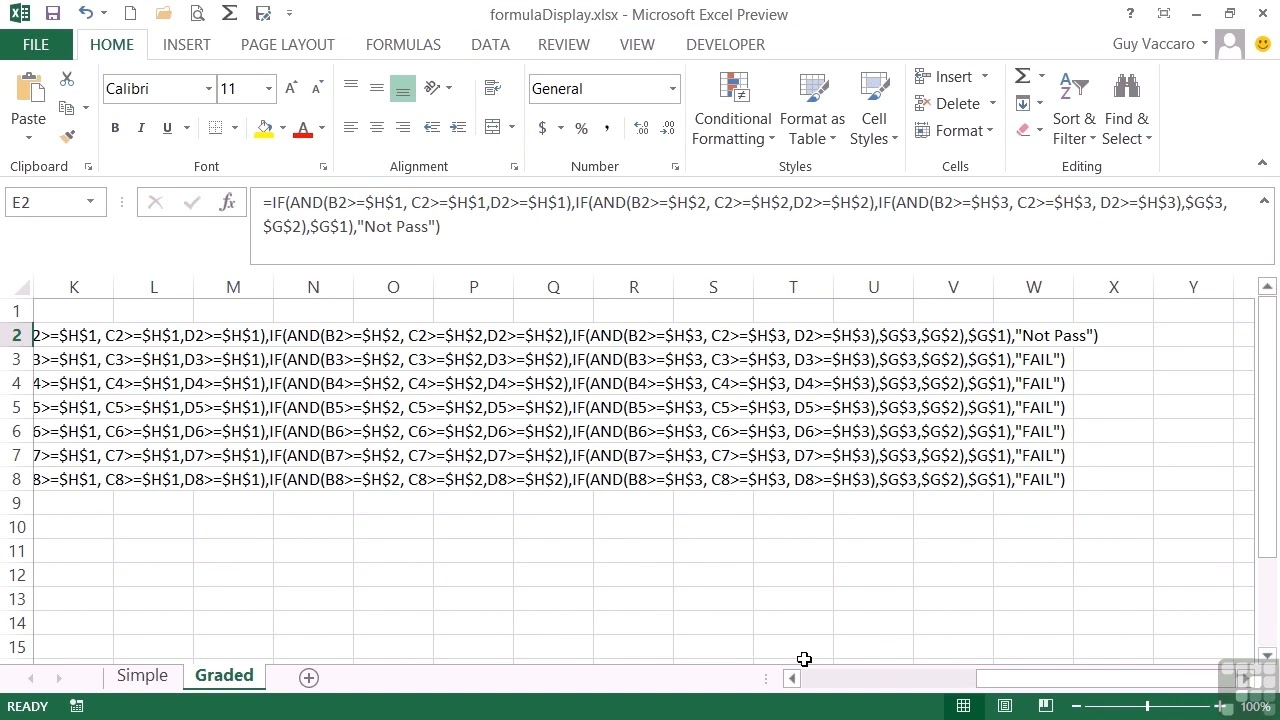The image size is (1280, 720).
Task: Toggle italic formatting
Action: pos(141,128)
